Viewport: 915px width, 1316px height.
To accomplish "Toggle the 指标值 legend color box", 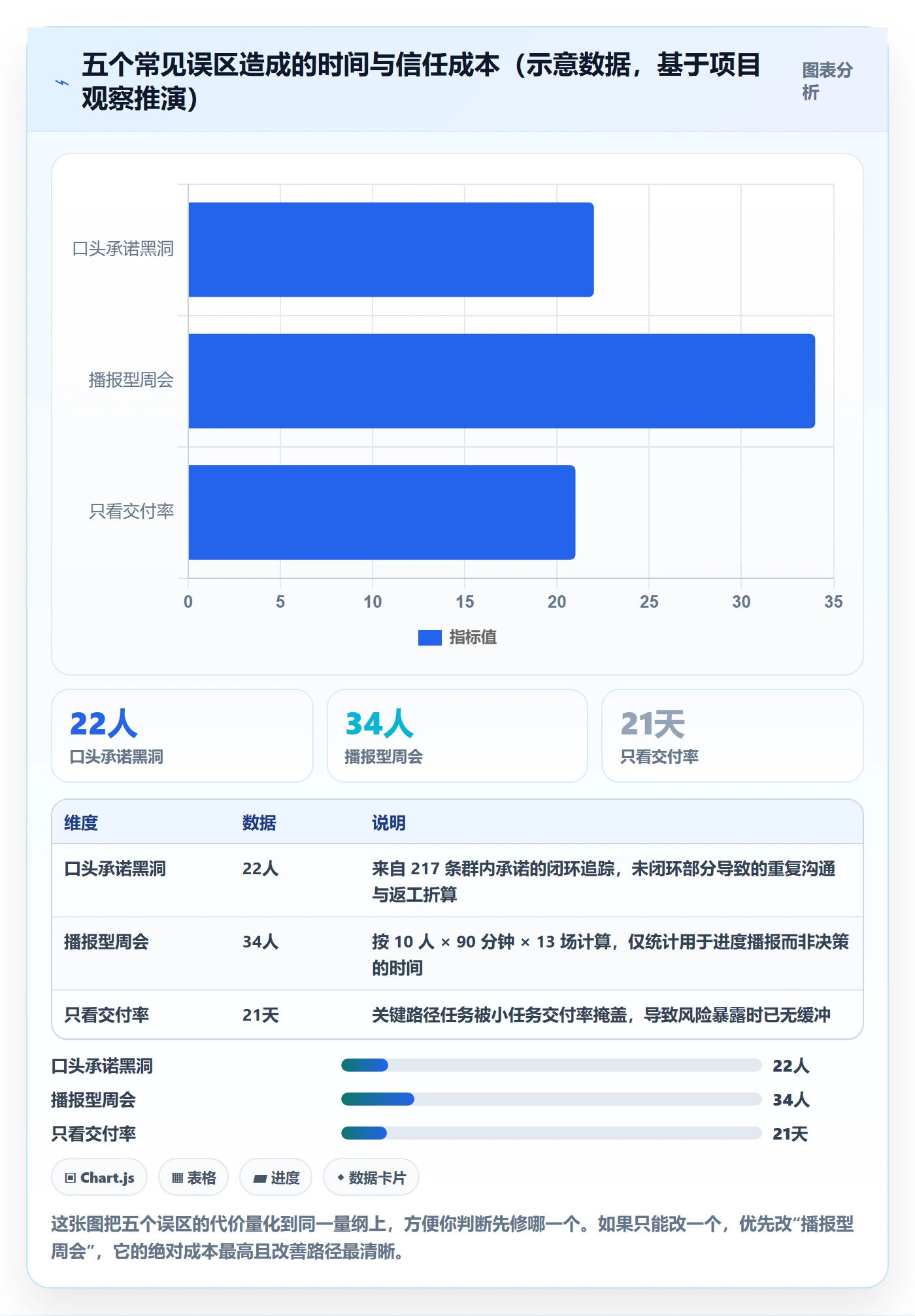I will click(x=430, y=637).
